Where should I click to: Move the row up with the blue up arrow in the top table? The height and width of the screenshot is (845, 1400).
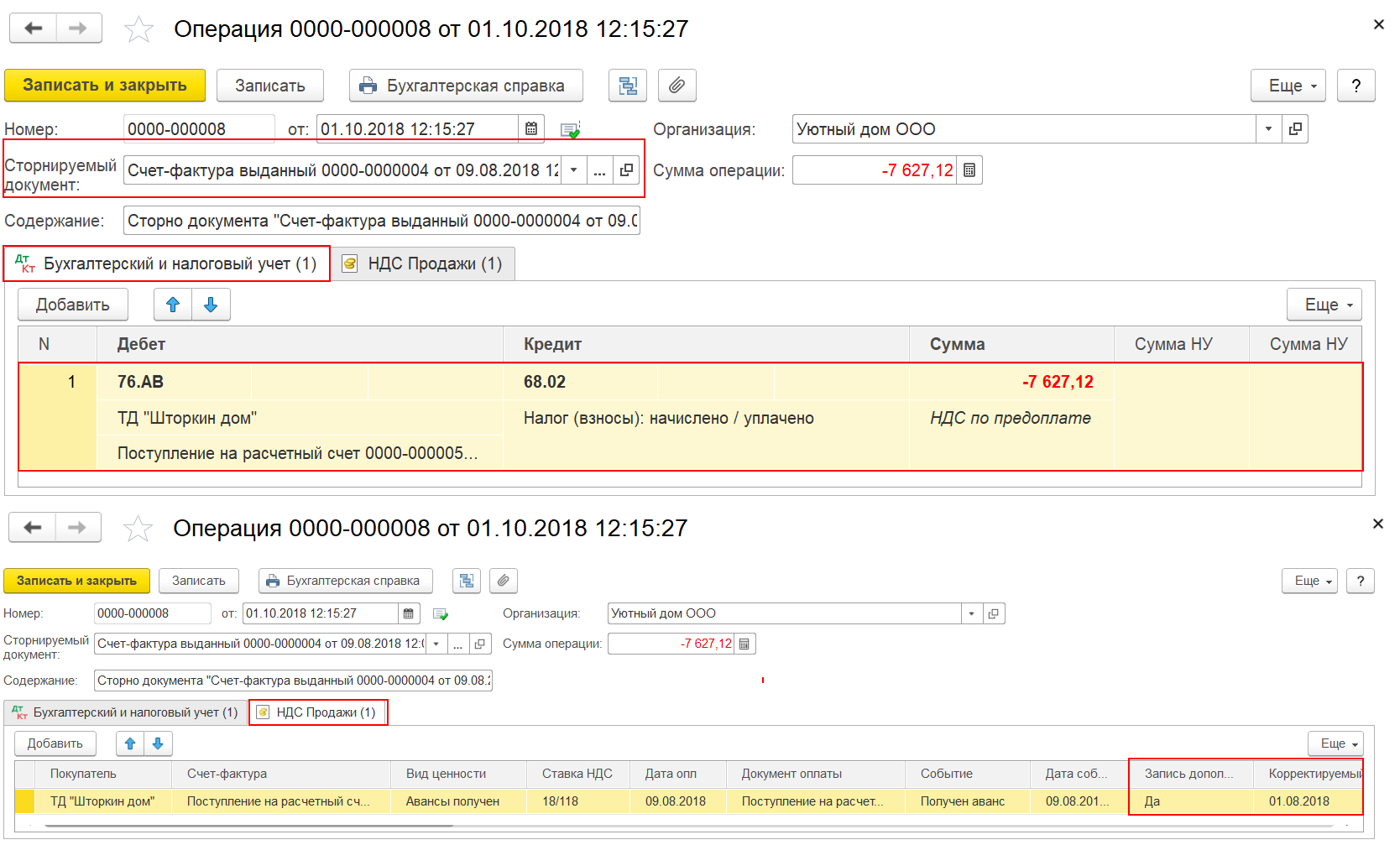pos(173,305)
